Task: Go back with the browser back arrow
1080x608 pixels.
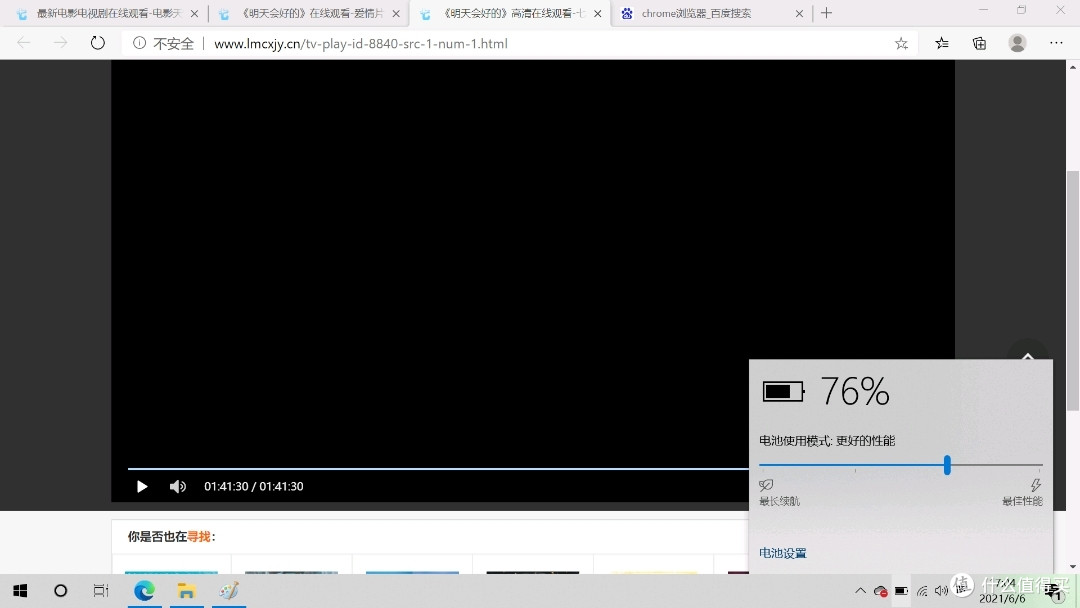Action: (x=23, y=43)
